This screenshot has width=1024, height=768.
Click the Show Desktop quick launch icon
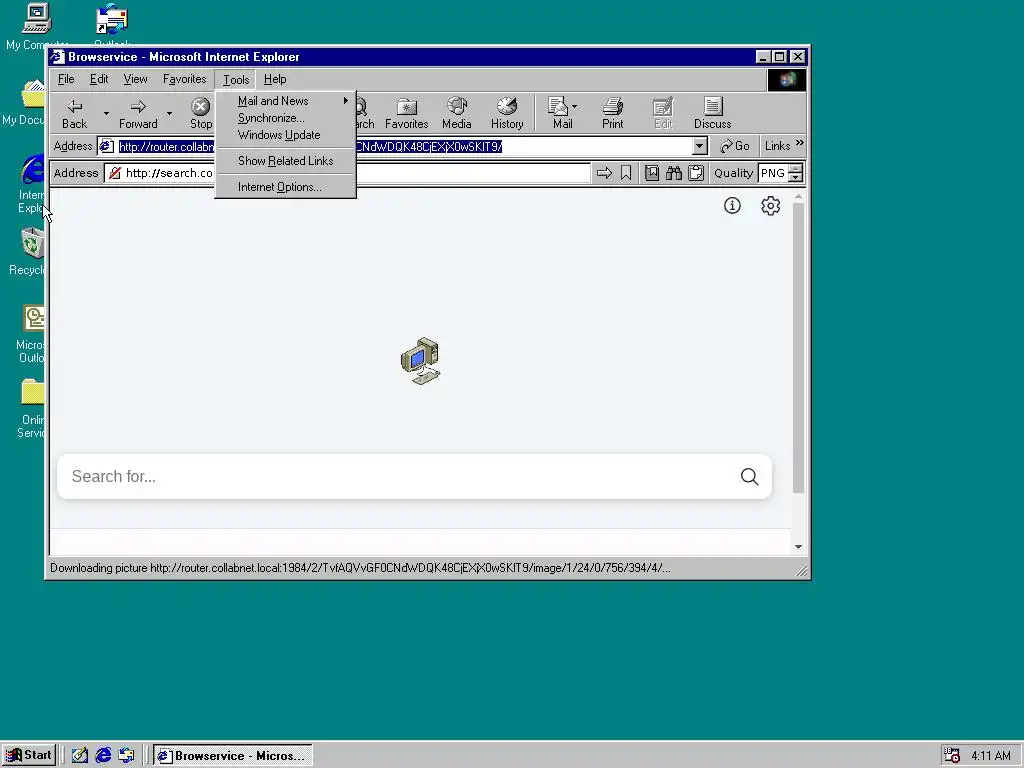tap(80, 756)
